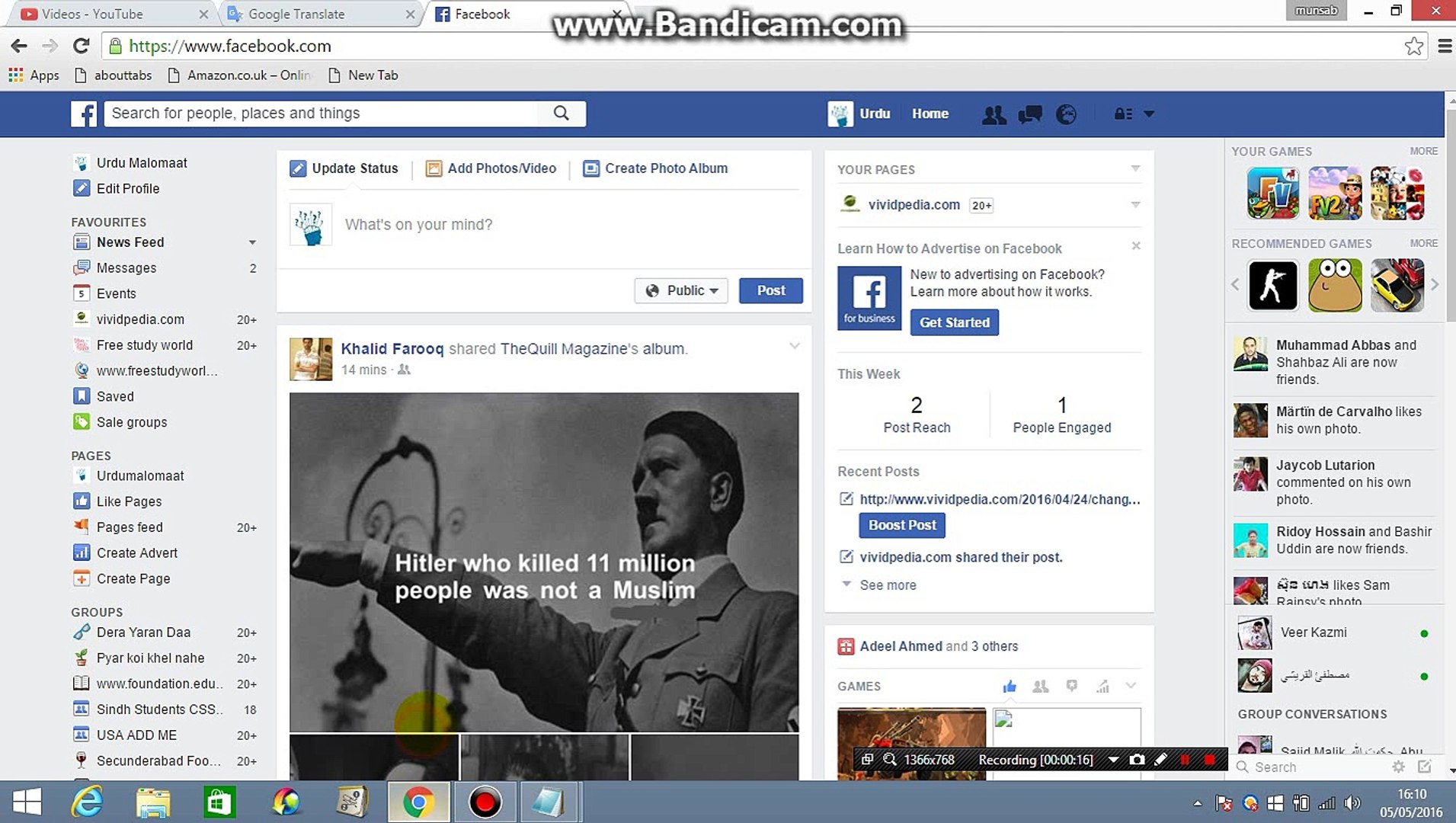Image resolution: width=1456 pixels, height=823 pixels.
Task: Expand the News Feed dropdown arrow
Action: click(253, 242)
